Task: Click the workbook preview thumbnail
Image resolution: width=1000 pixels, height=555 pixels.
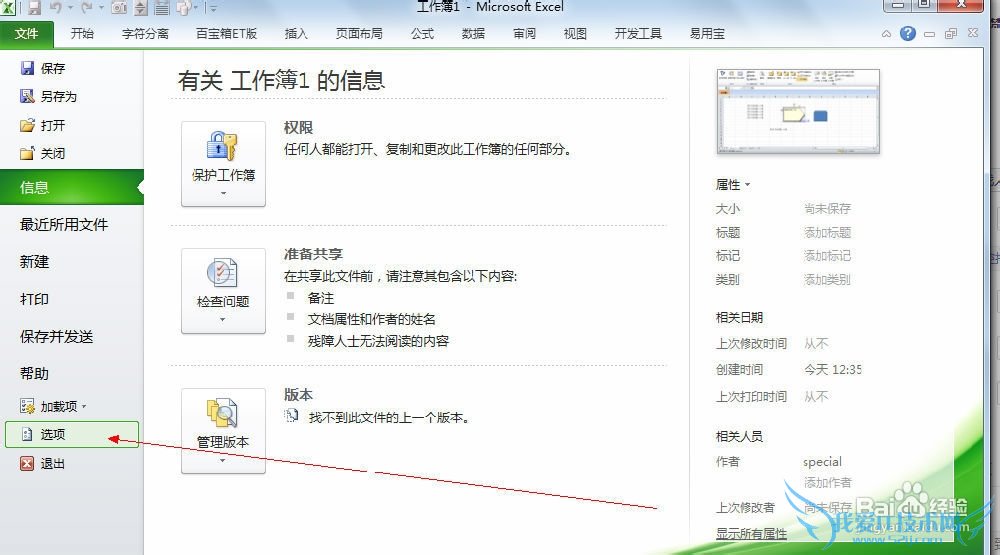Action: click(x=798, y=112)
